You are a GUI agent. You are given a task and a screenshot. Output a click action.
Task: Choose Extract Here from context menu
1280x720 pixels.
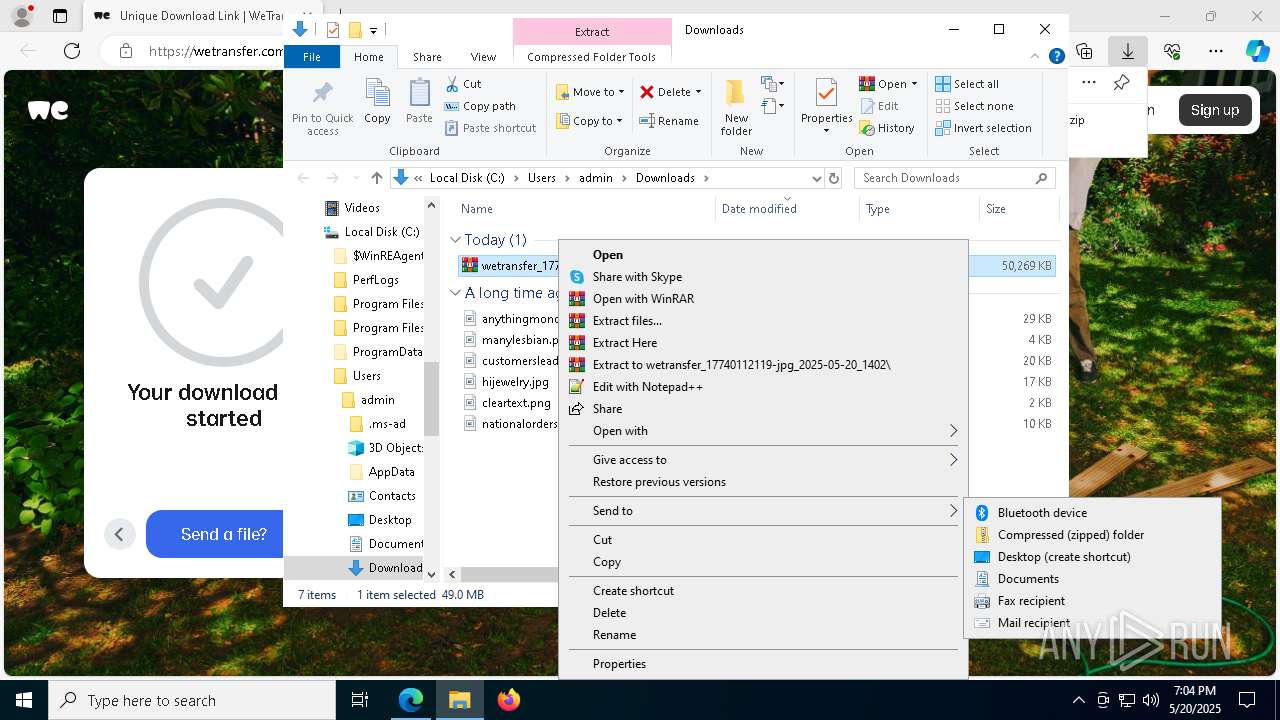[763, 343]
